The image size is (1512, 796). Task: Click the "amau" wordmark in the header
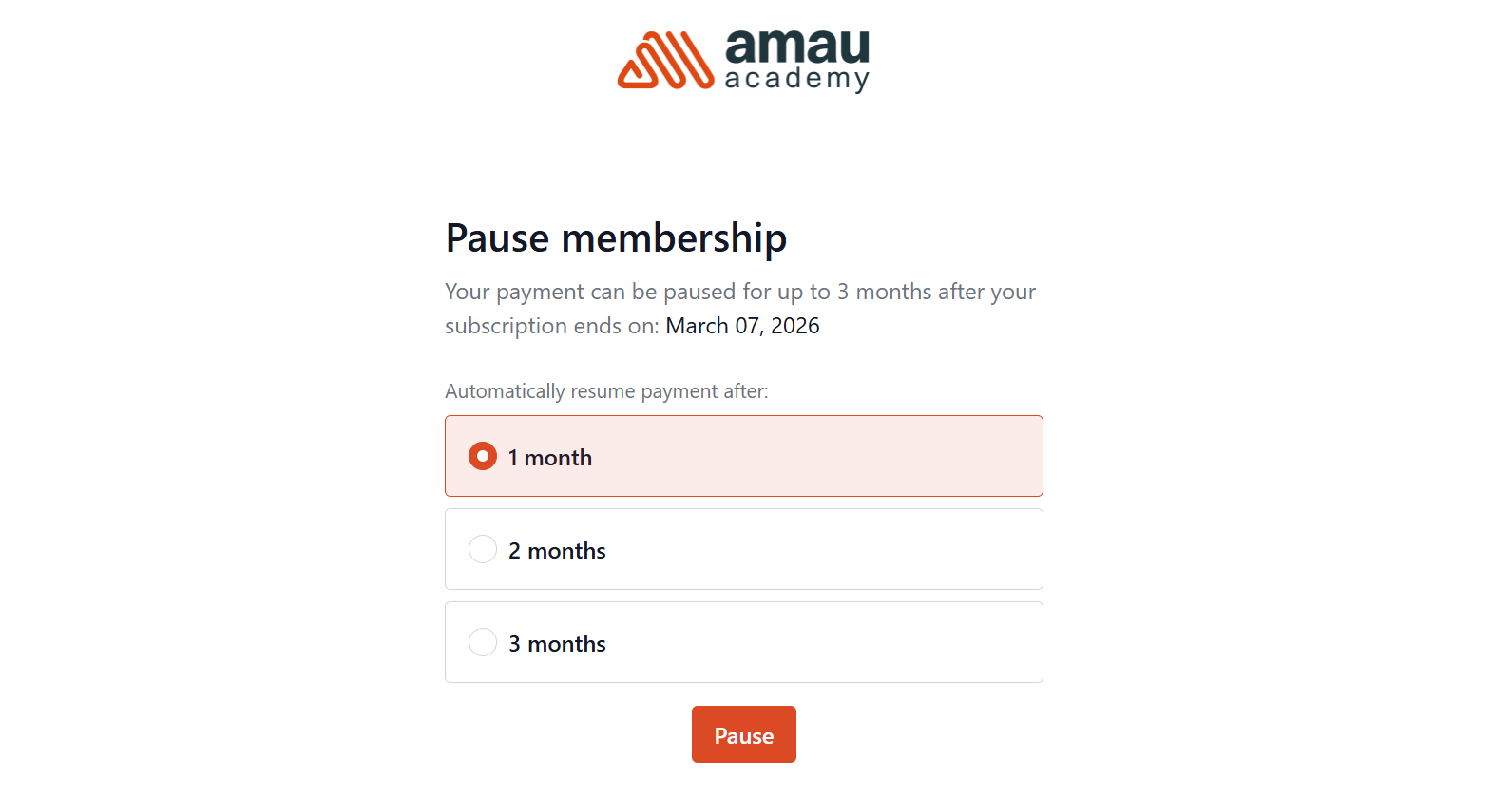[796, 46]
